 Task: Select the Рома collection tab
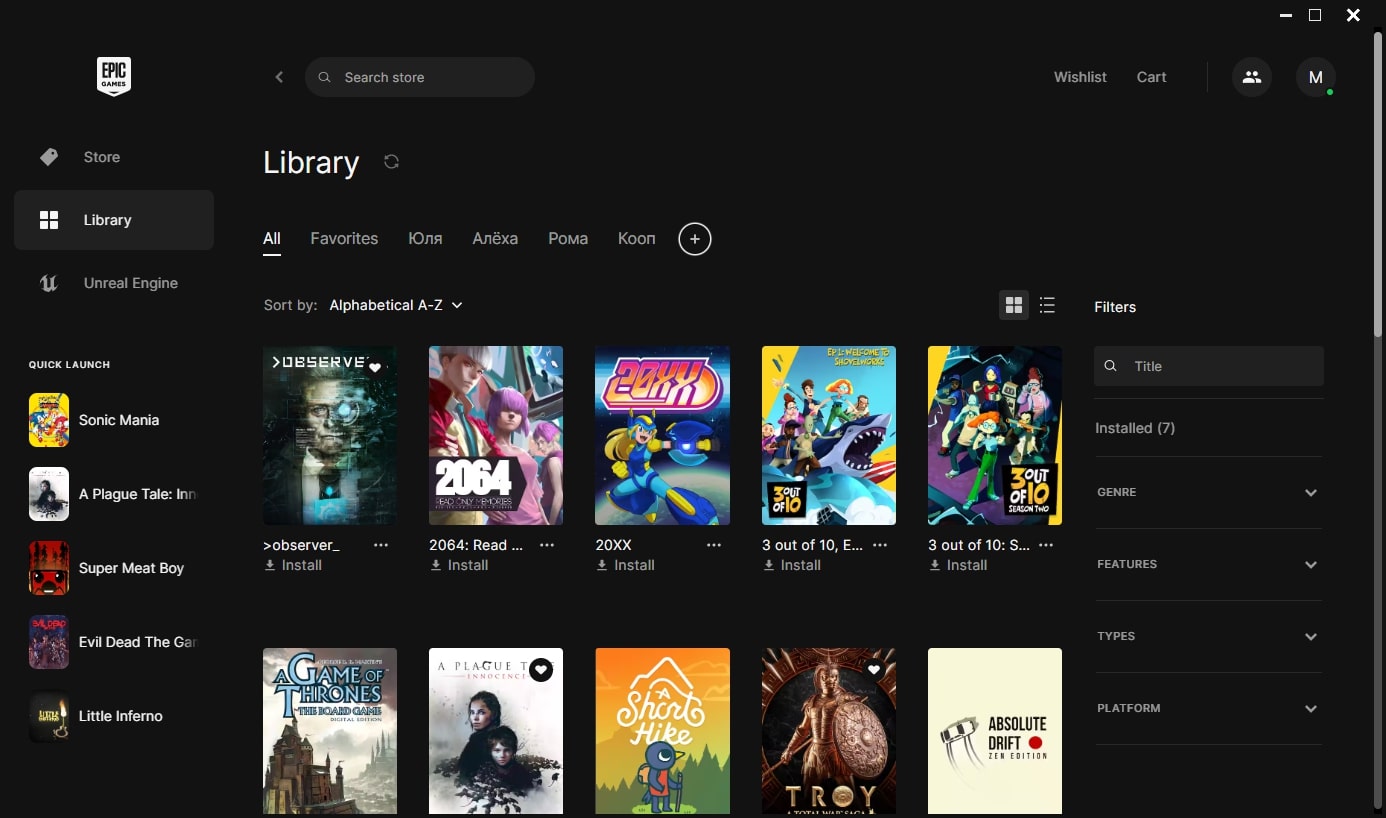[x=568, y=239]
